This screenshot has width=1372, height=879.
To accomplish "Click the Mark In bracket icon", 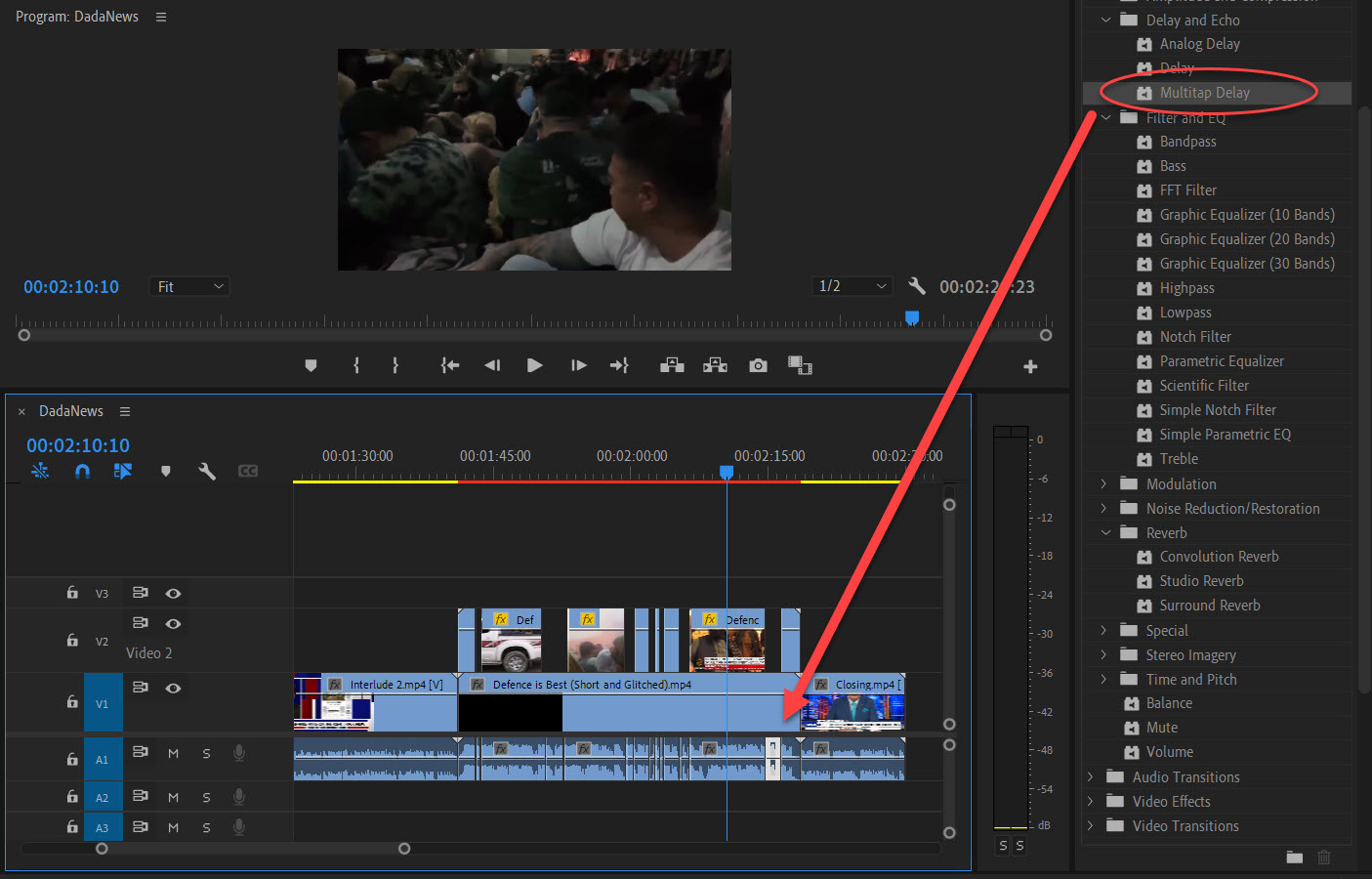I will click(x=356, y=365).
